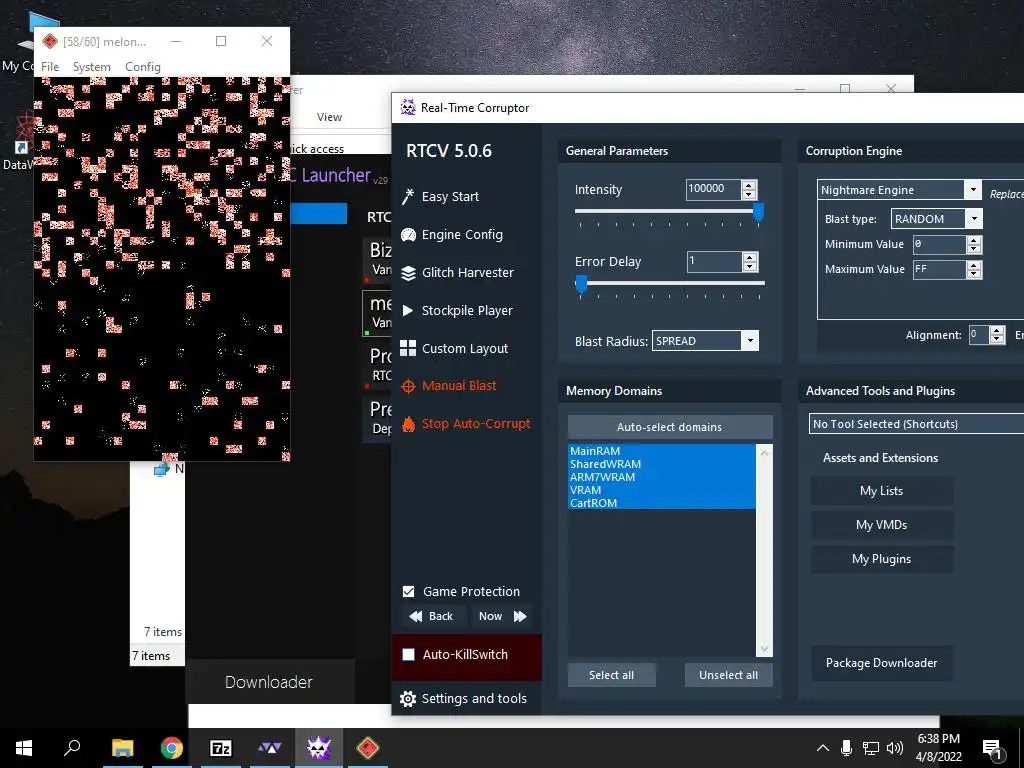Viewport: 1024px width, 768px height.
Task: Expand Blast Radius SPREAD dropdown
Action: [750, 341]
